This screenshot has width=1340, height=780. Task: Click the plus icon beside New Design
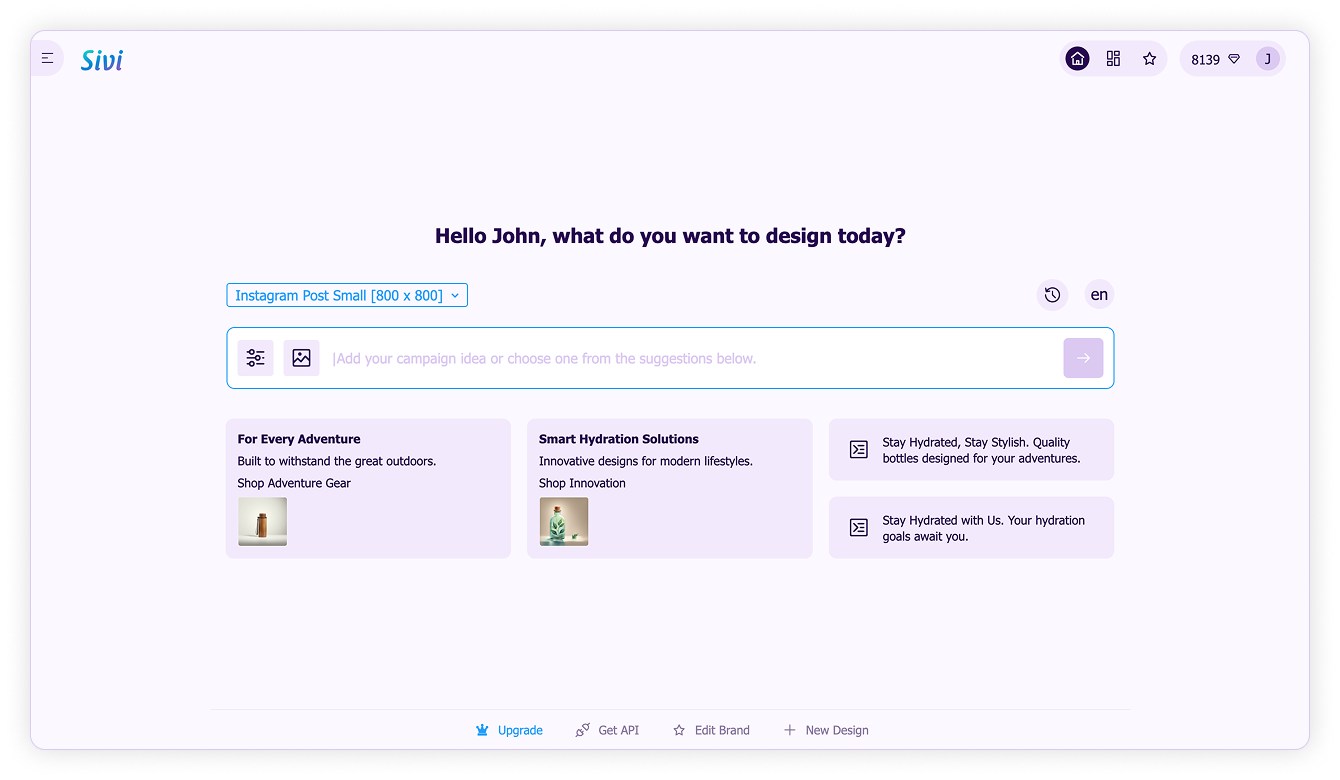pos(789,730)
